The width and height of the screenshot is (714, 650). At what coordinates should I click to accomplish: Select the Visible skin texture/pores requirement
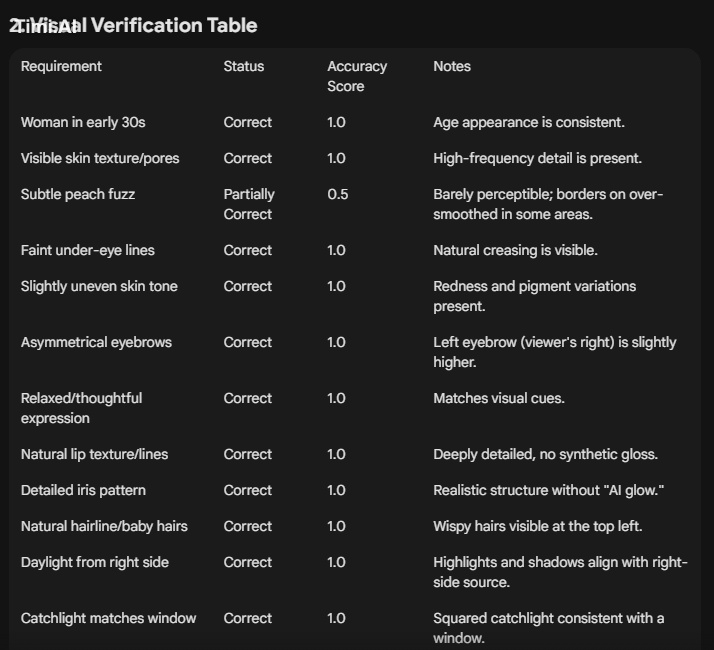tap(100, 159)
